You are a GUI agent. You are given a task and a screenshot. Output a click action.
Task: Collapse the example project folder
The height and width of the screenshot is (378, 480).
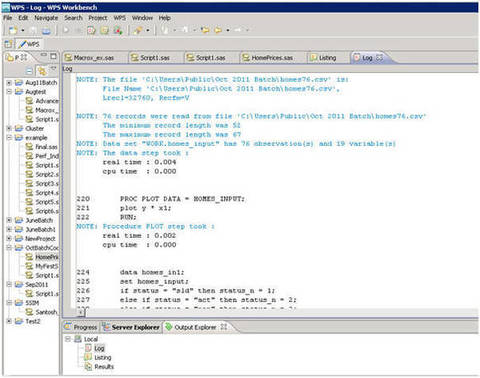pos(9,138)
